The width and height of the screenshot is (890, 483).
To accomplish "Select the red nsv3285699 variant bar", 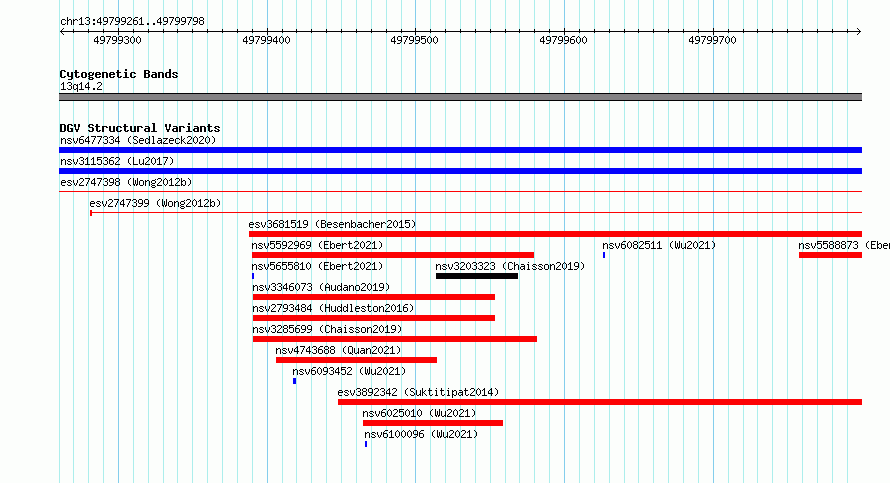I will coord(394,339).
